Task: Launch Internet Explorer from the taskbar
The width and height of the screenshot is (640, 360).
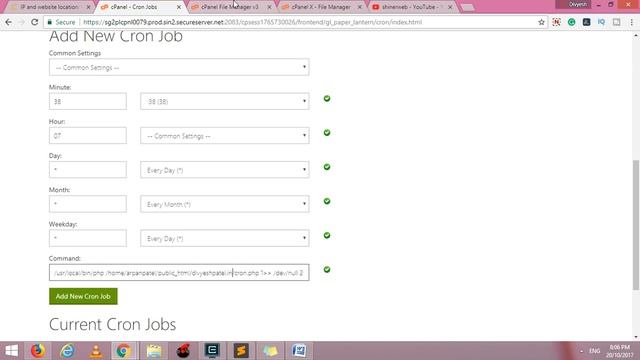Action: pyautogui.click(x=67, y=351)
